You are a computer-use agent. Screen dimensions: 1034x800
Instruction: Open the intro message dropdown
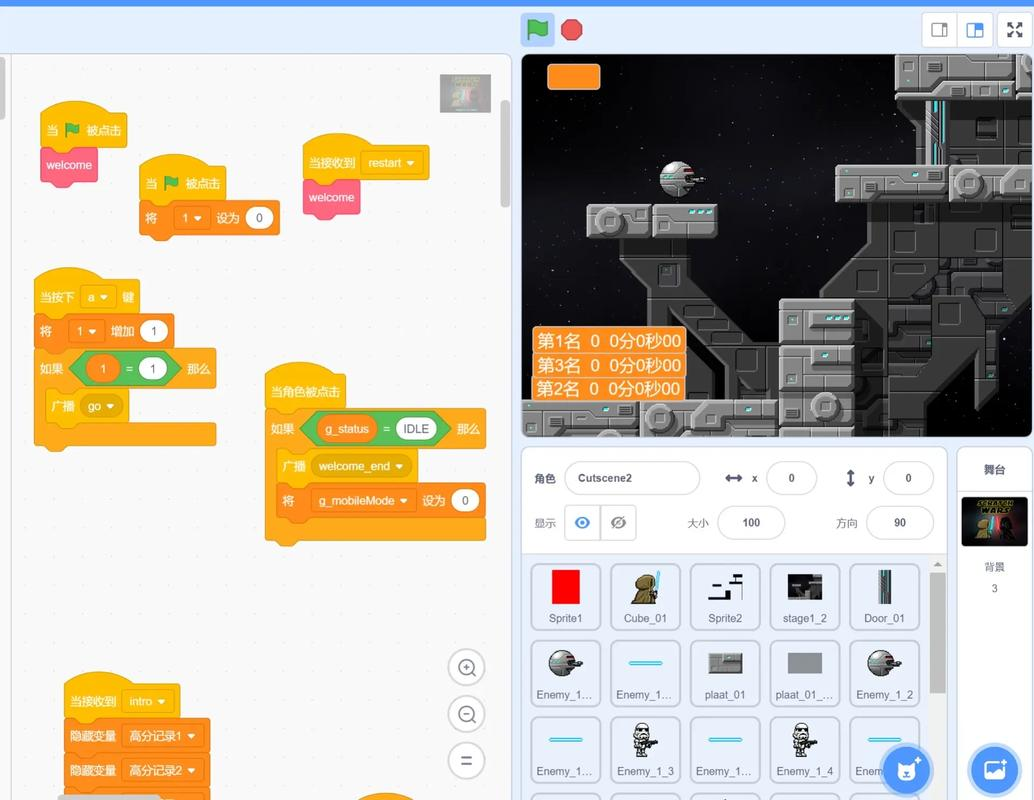147,701
